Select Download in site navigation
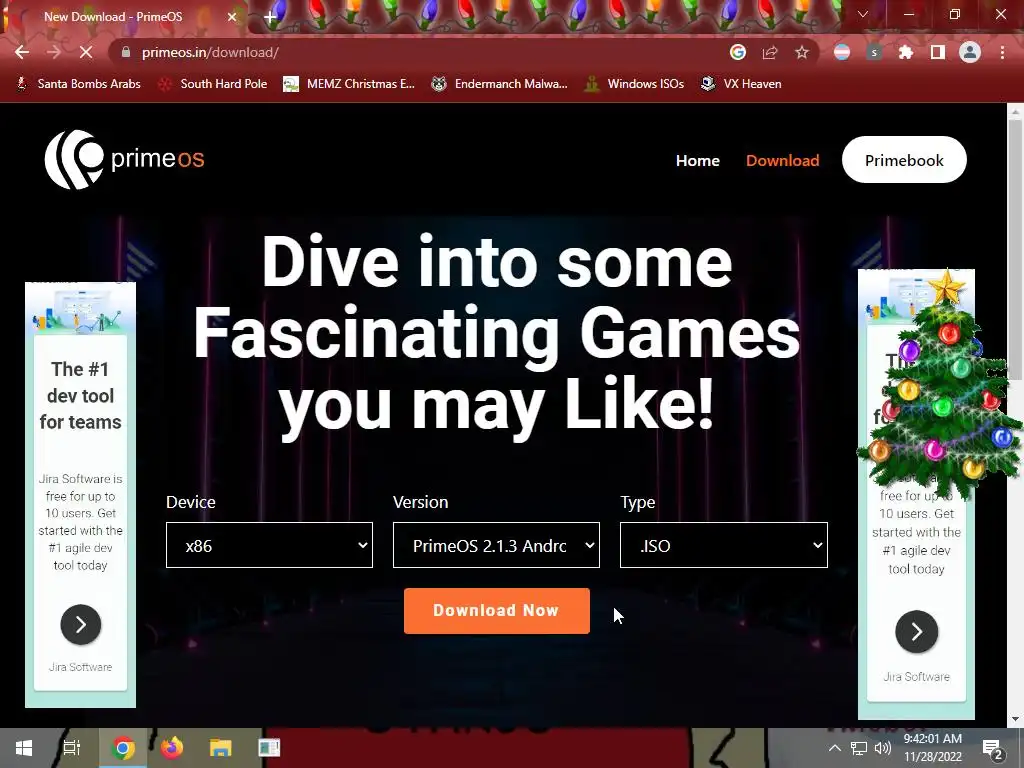The width and height of the screenshot is (1024, 768). [x=782, y=161]
